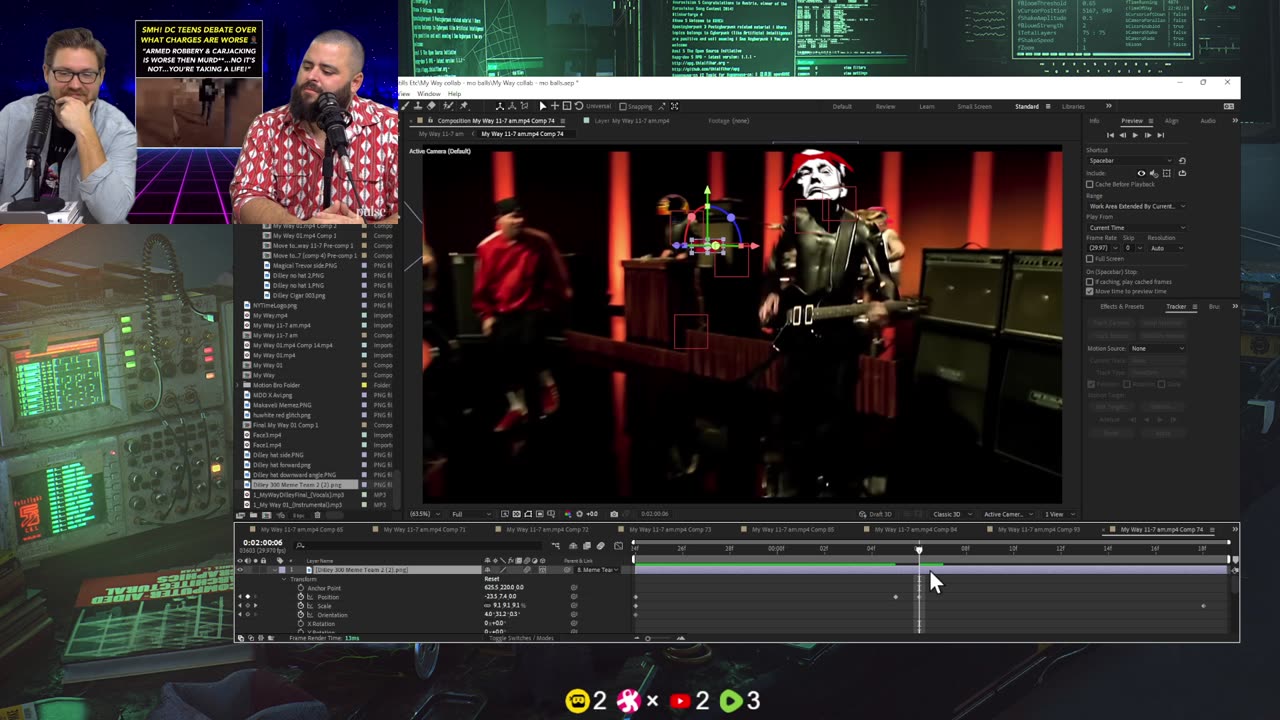Open the Tracker panel hamburger menu
The image size is (1280, 720).
pos(1195,307)
